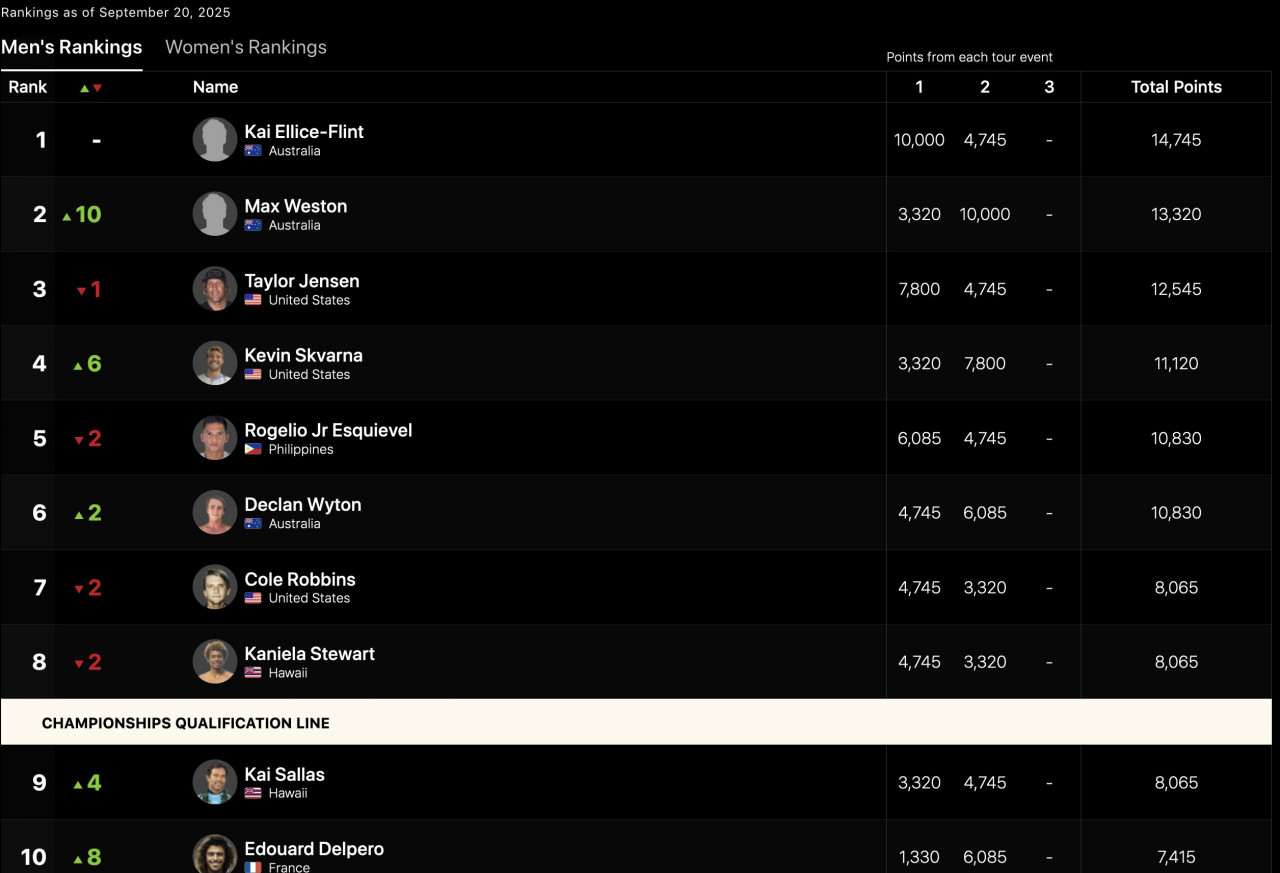The image size is (1280, 873).
Task: Click the Total Points column header
Action: click(1176, 87)
